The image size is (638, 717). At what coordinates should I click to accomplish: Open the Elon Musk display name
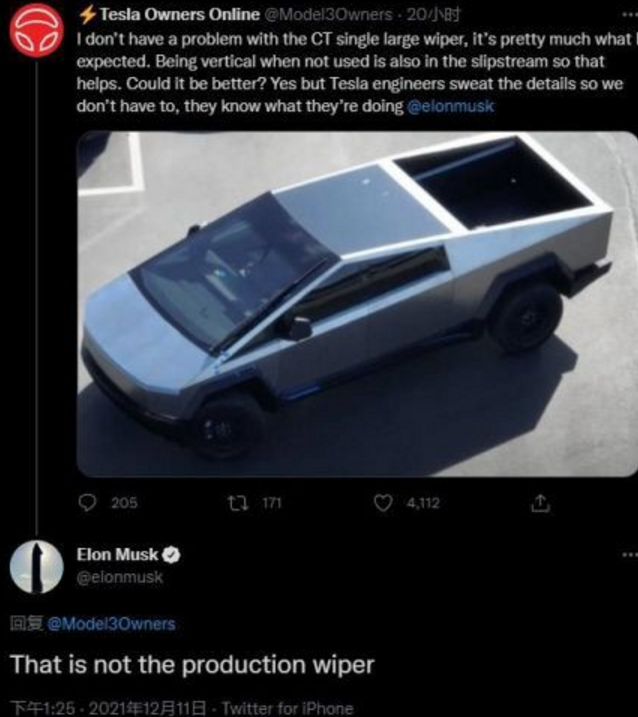tap(117, 555)
